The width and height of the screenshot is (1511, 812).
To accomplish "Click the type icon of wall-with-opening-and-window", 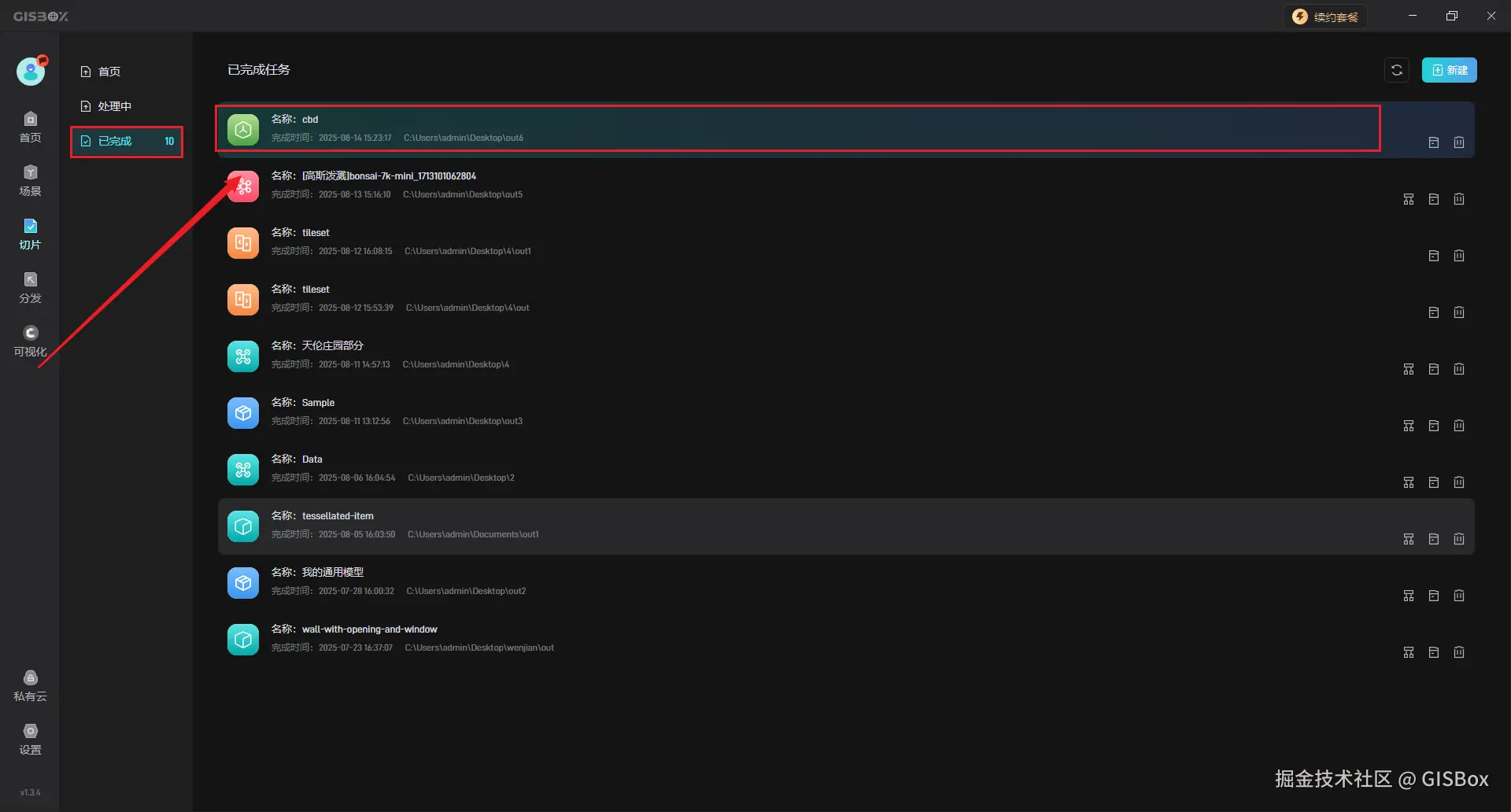I will pos(243,640).
